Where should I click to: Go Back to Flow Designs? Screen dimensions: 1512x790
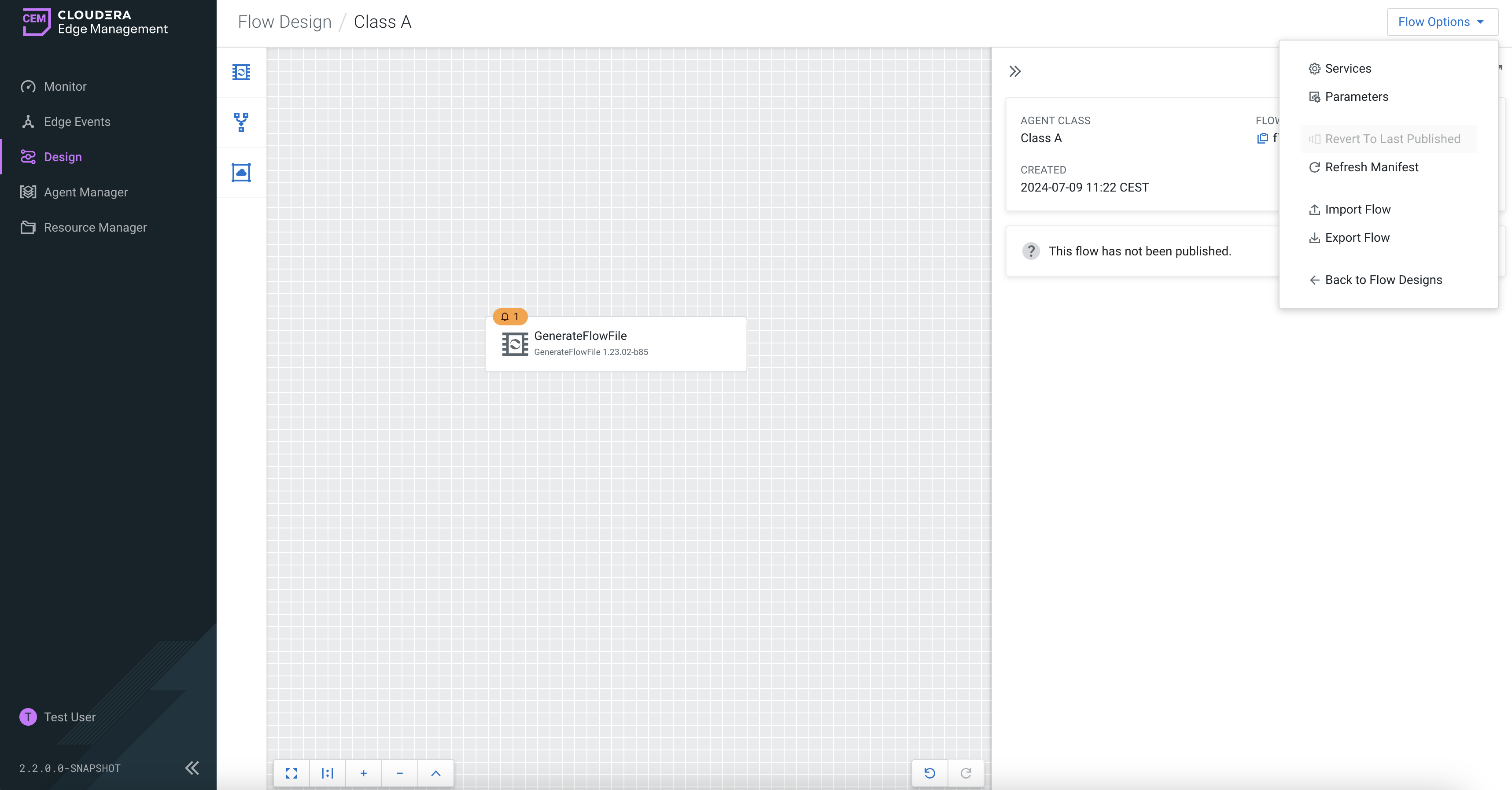tap(1383, 280)
